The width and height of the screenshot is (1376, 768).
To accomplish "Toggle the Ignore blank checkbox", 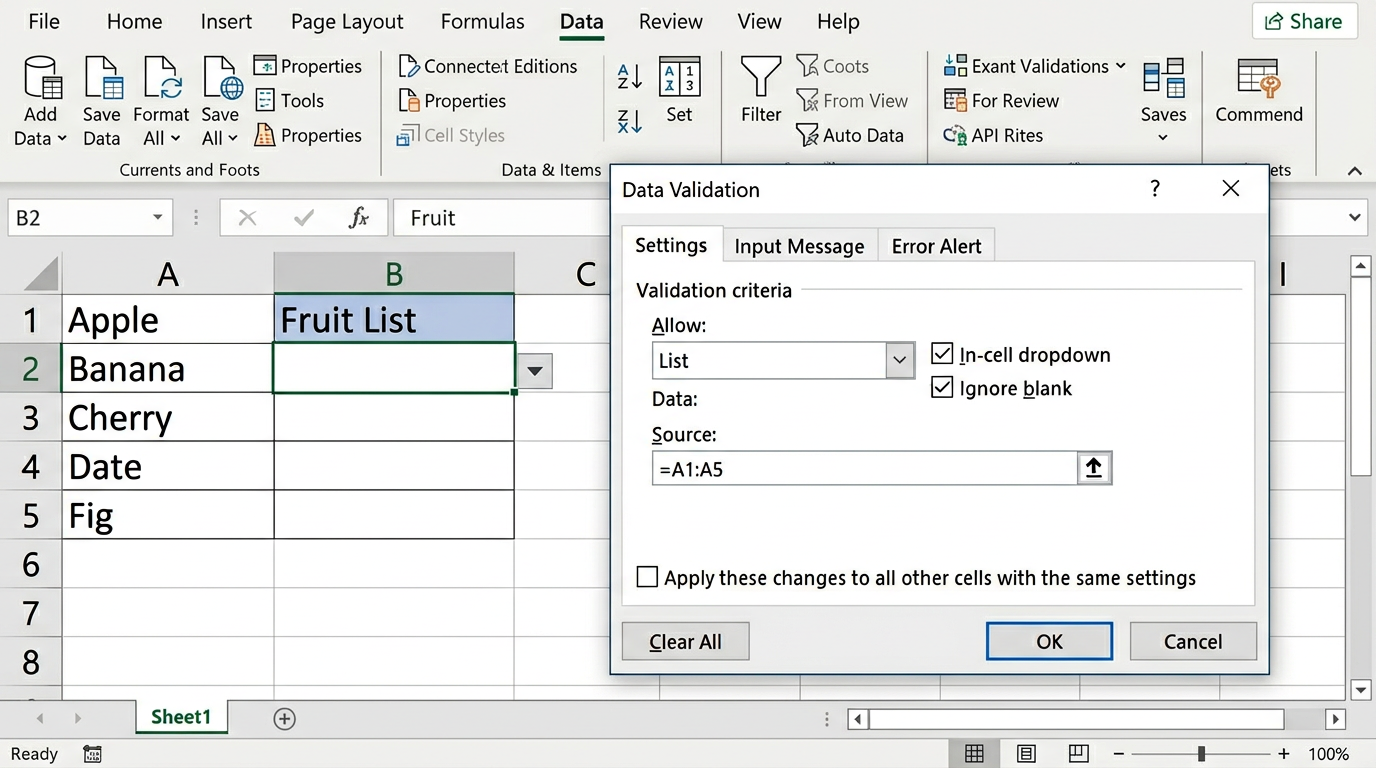I will [942, 388].
